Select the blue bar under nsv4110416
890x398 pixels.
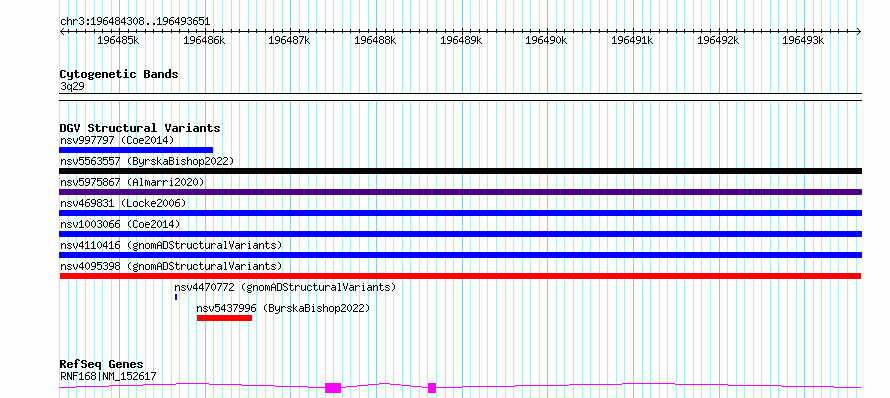click(x=460, y=255)
